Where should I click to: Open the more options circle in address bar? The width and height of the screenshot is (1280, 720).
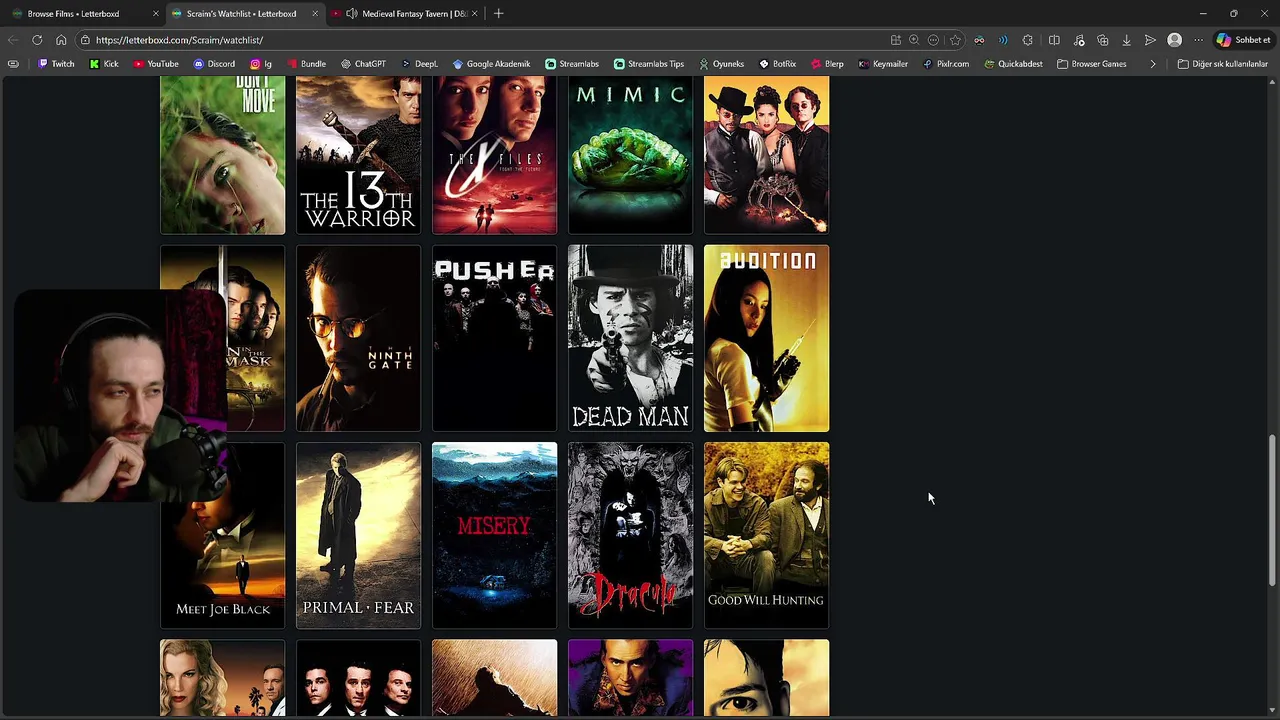pos(934,40)
